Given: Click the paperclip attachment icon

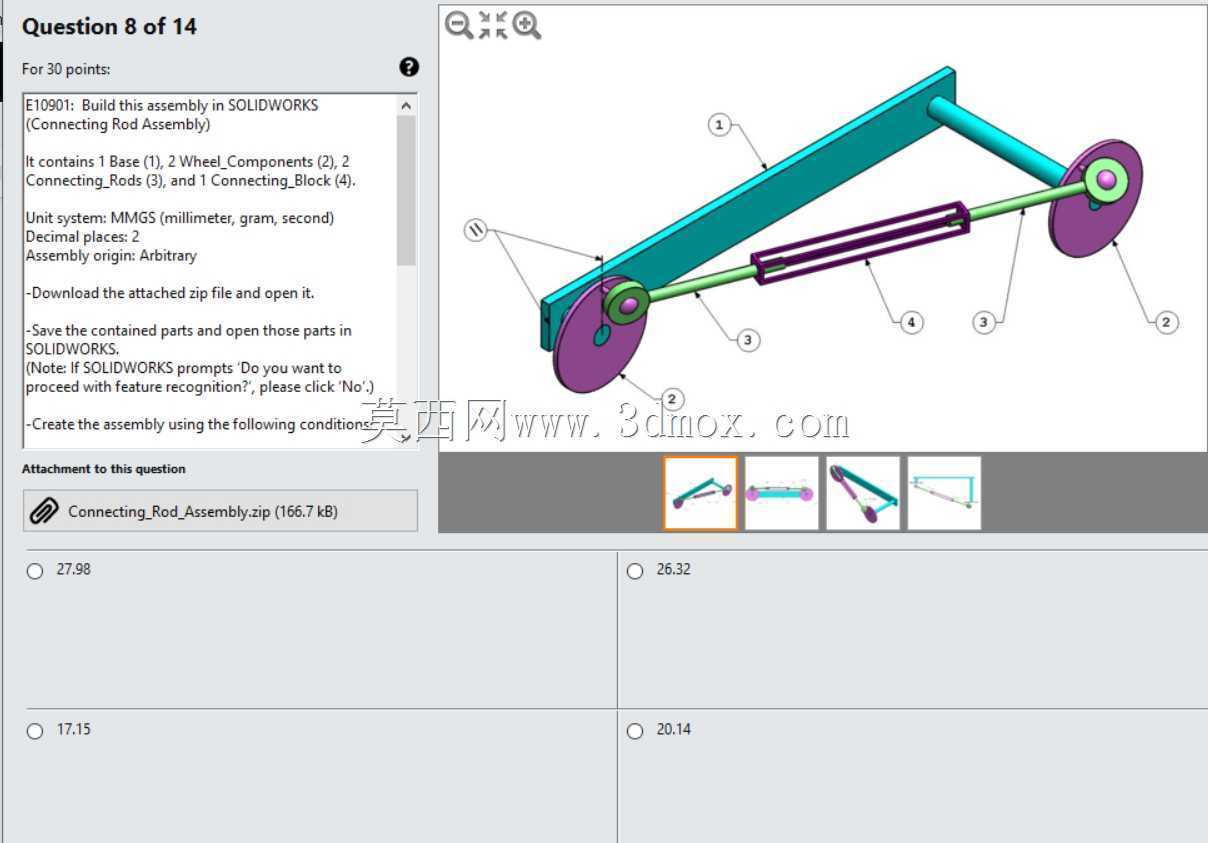Looking at the screenshot, I should pos(43,511).
